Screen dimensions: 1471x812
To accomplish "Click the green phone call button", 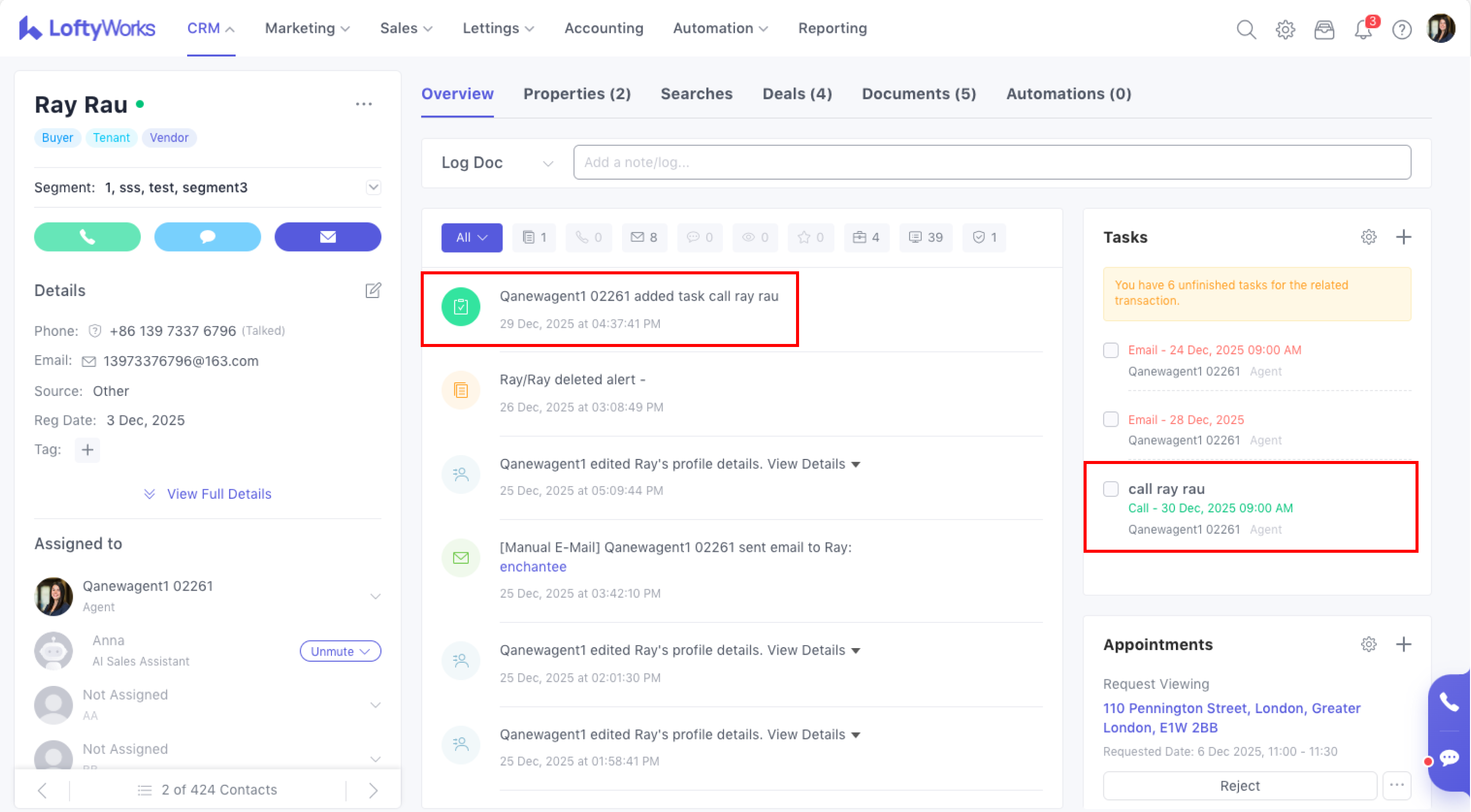I will click(87, 237).
